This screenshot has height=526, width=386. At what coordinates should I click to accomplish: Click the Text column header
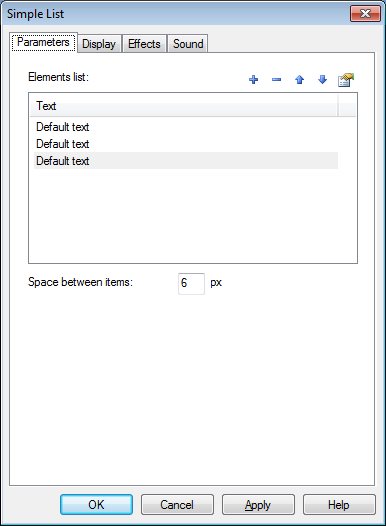point(184,106)
